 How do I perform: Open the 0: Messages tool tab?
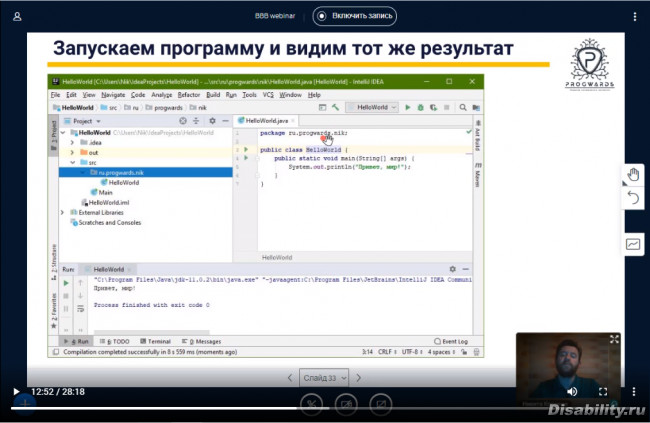[201, 341]
